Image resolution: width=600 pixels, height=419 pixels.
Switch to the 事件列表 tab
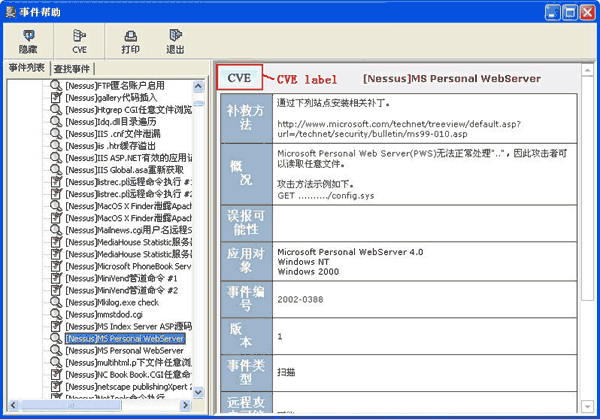click(x=26, y=68)
